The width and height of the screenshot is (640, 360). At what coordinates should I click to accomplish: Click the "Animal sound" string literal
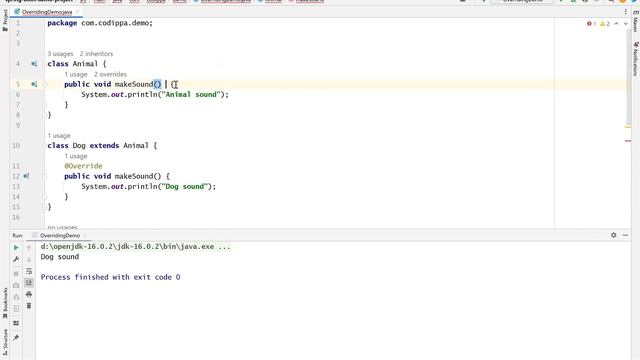[x=191, y=95]
